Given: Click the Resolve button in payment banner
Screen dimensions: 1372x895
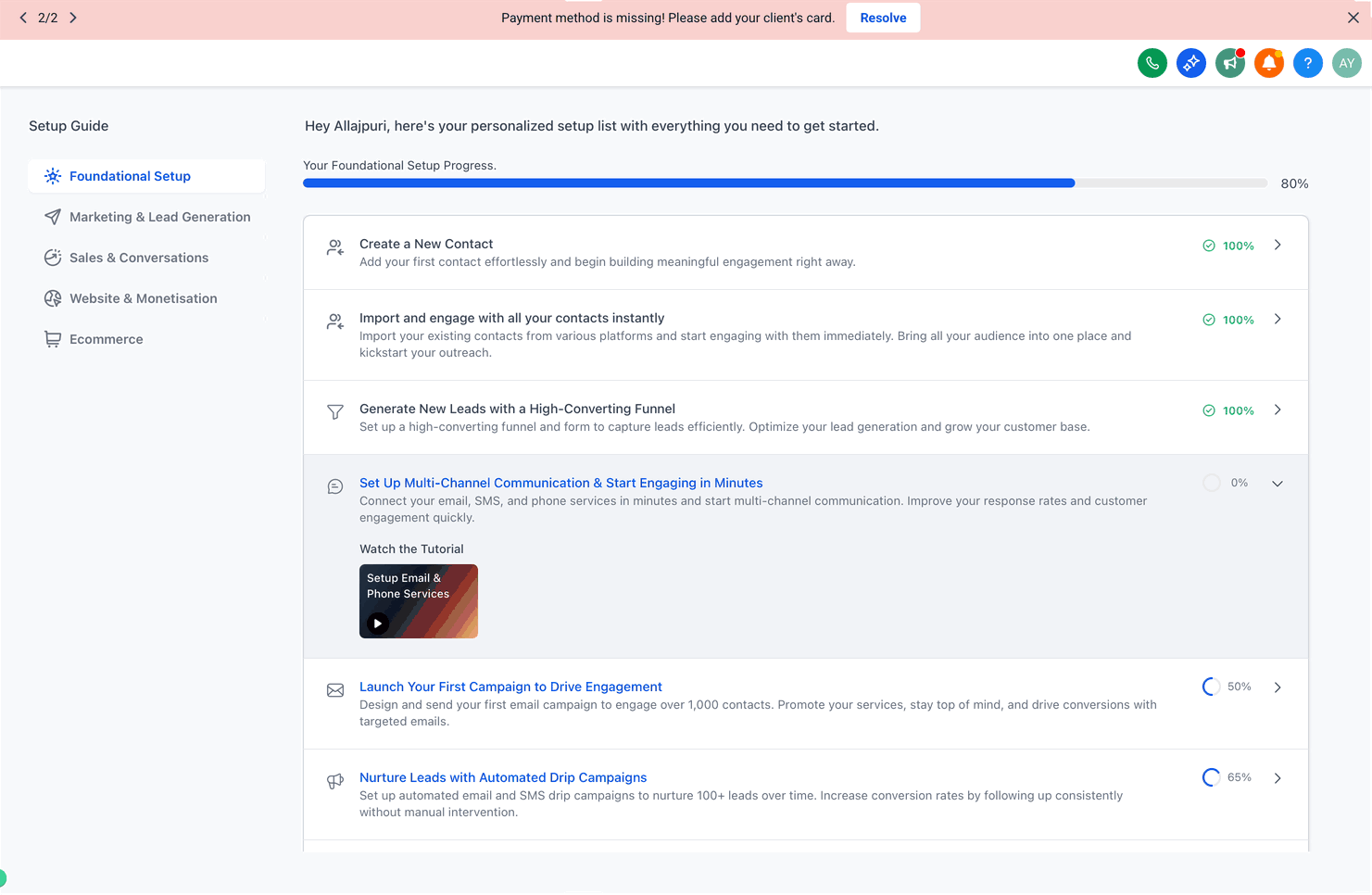Looking at the screenshot, I should (883, 18).
